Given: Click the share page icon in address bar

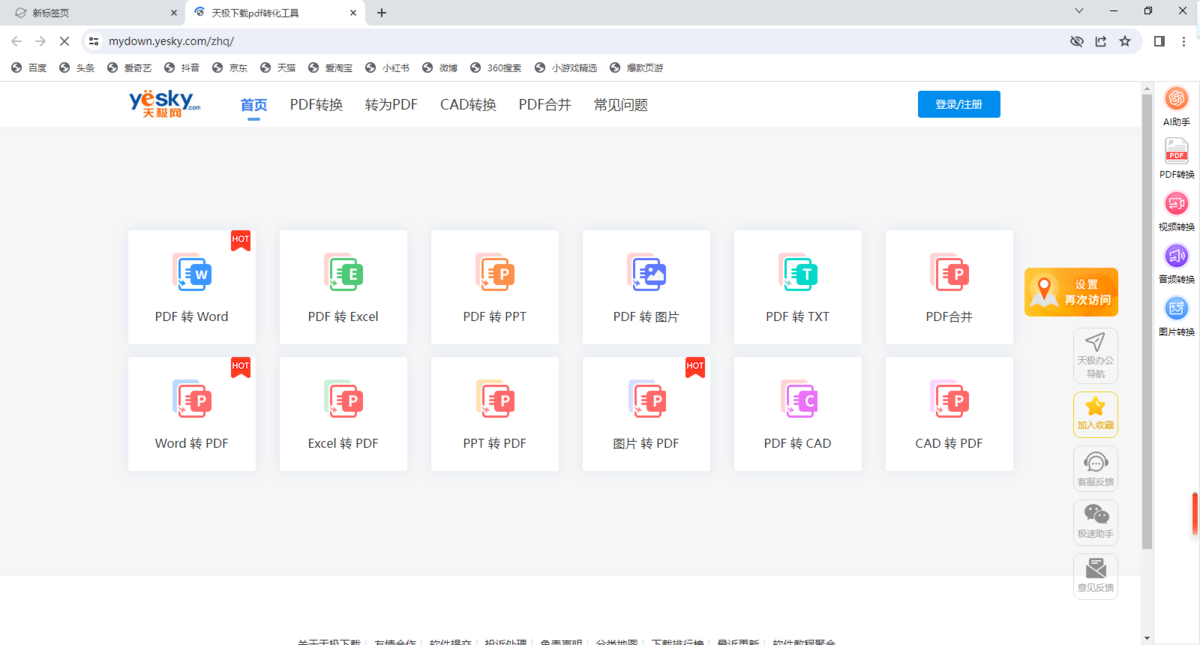Looking at the screenshot, I should coord(1101,41).
